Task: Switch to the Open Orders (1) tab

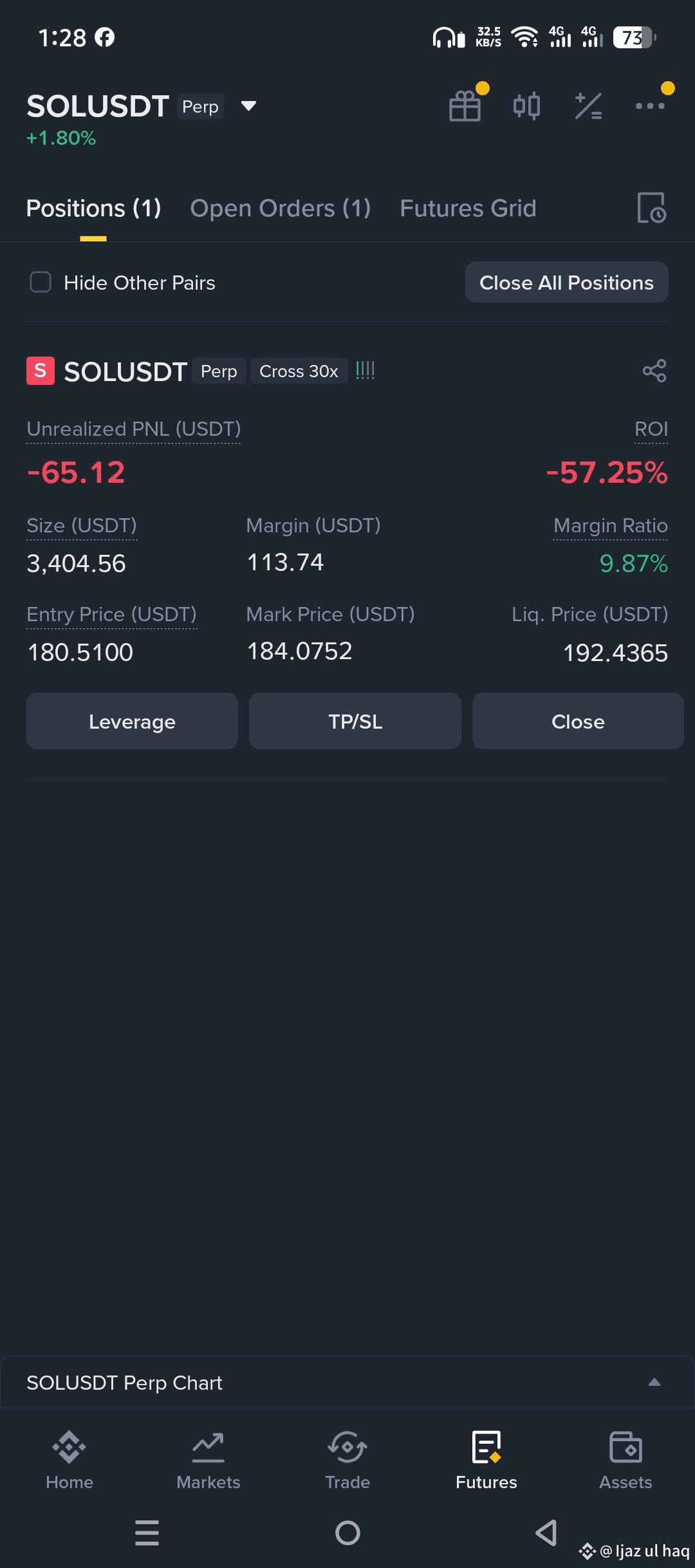Action: (281, 208)
